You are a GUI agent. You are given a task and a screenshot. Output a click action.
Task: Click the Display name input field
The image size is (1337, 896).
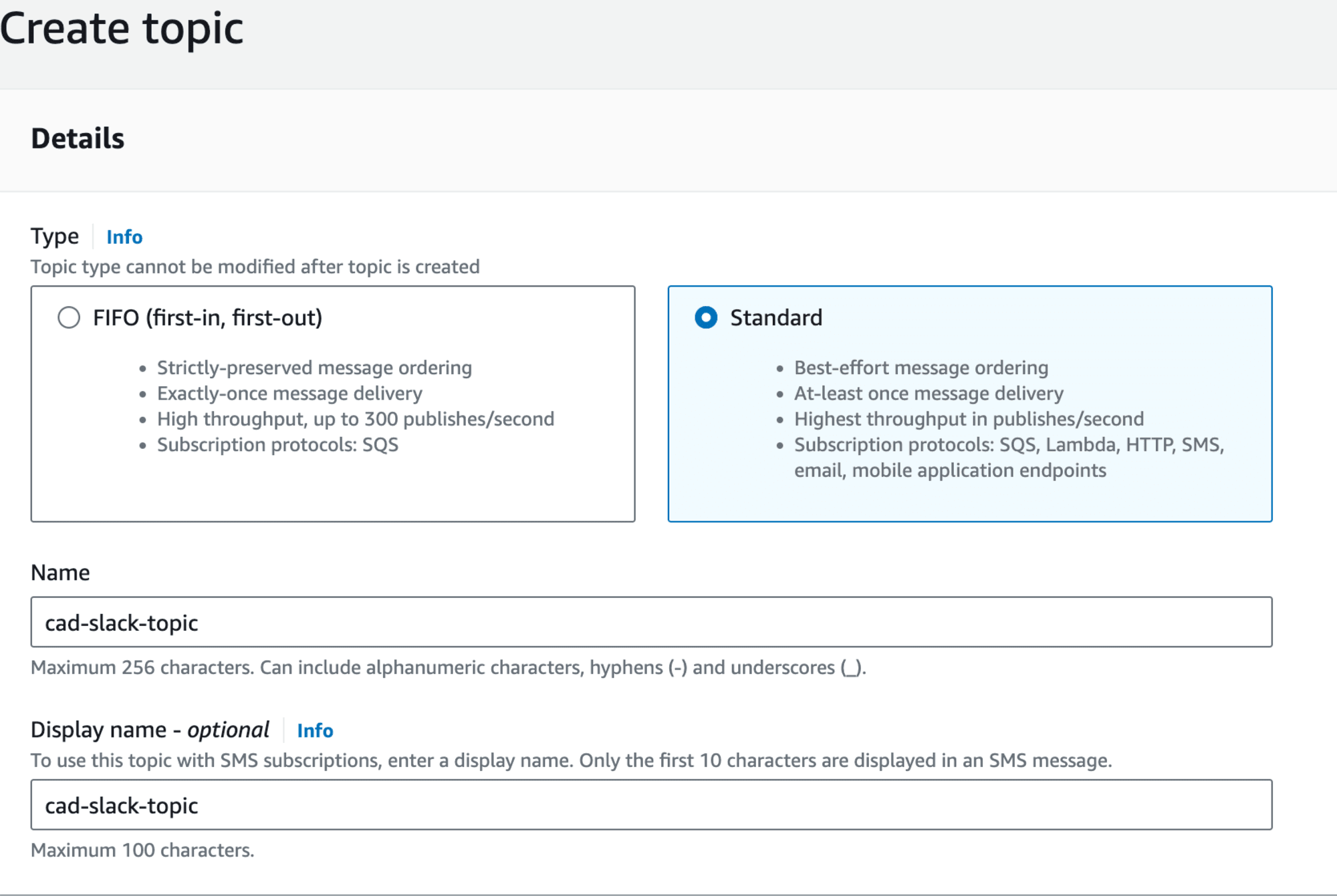(651, 805)
